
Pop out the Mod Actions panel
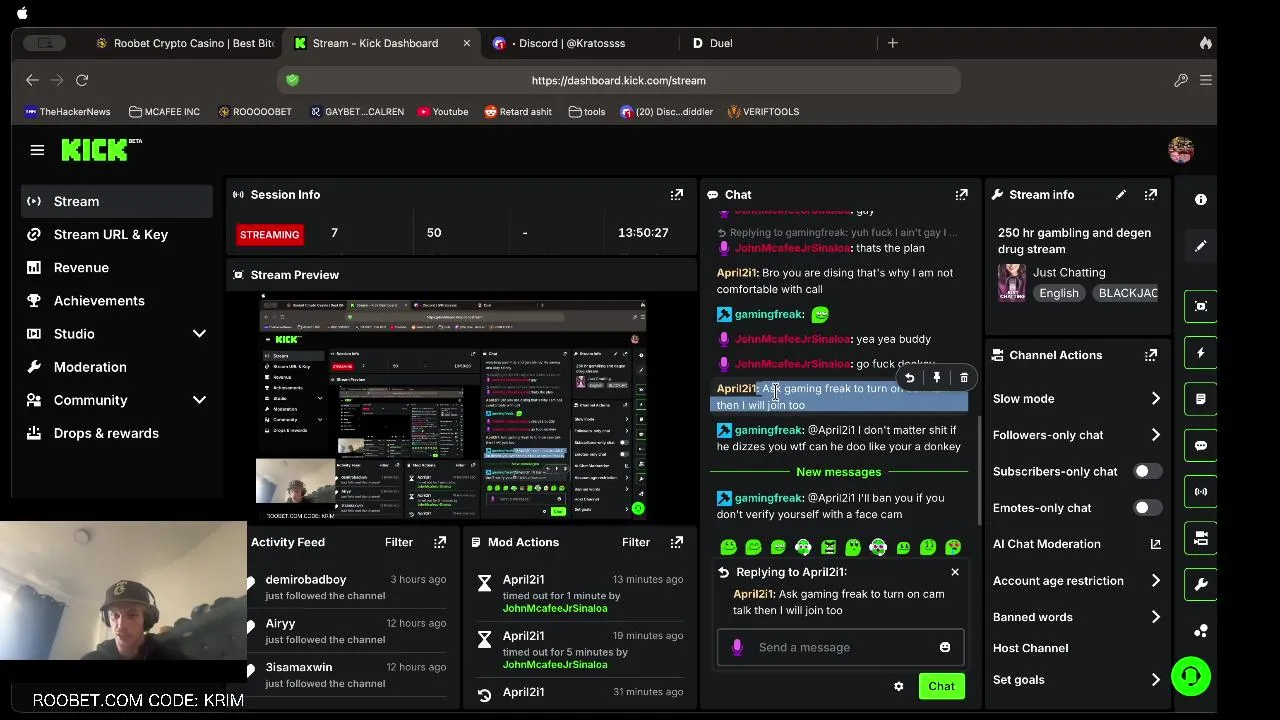(x=677, y=542)
